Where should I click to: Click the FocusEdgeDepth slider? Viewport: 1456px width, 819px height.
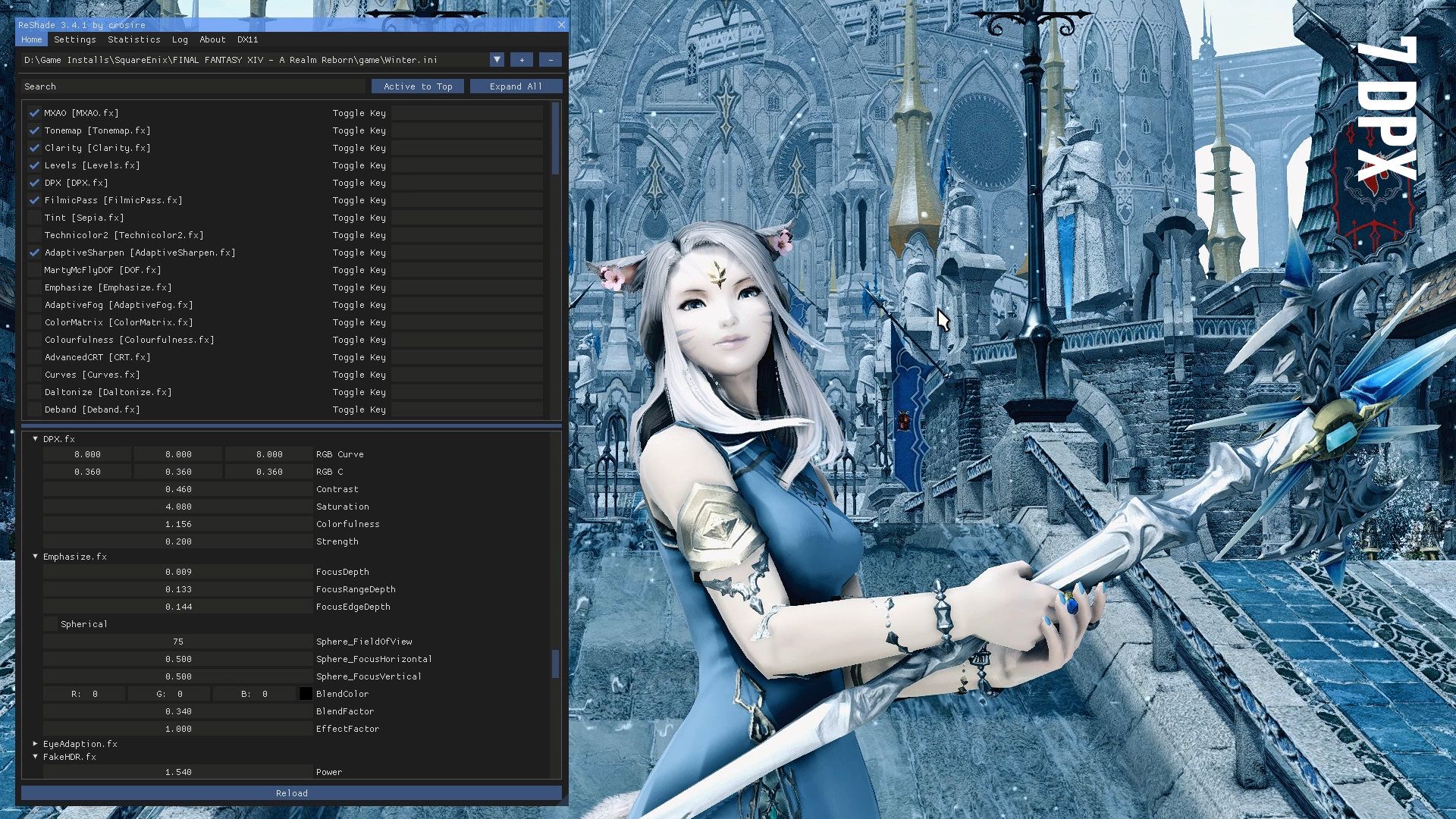point(178,607)
